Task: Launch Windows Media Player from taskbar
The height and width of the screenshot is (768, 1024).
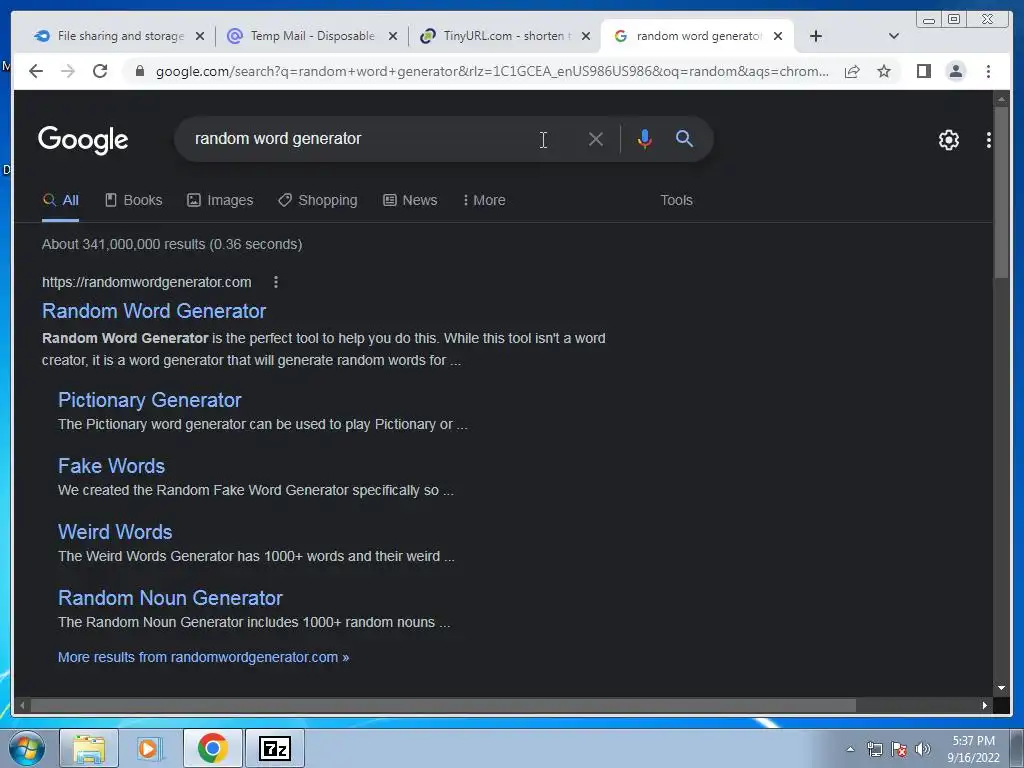Action: coord(150,748)
